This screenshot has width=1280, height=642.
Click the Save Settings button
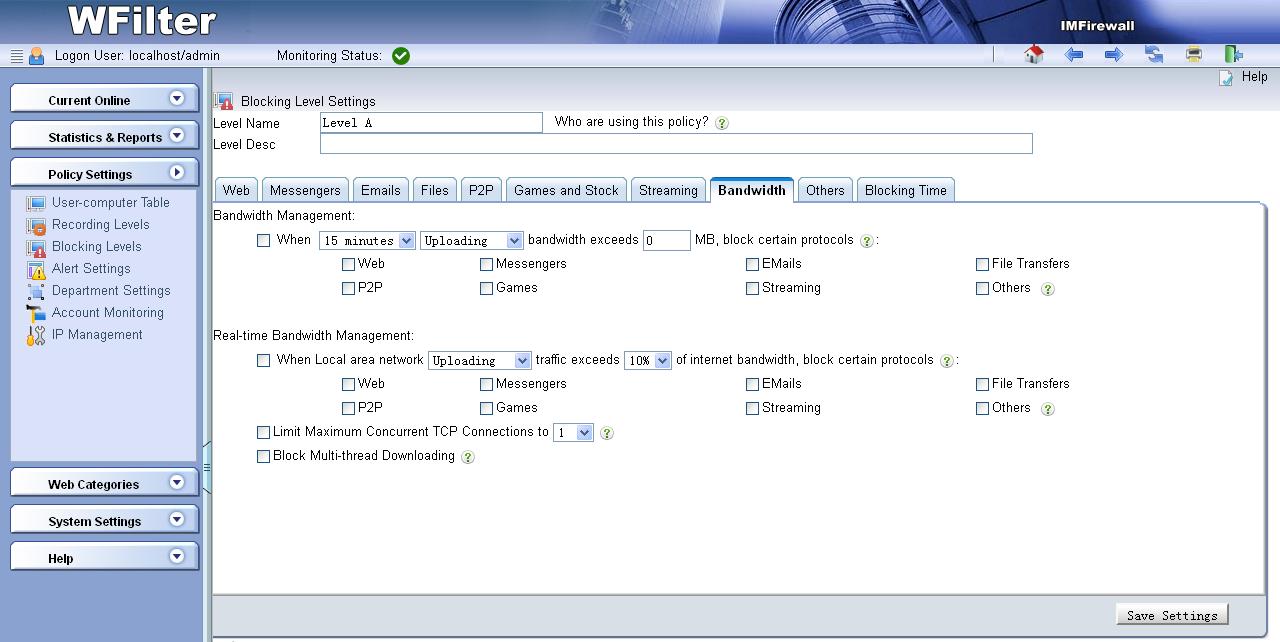click(x=1171, y=615)
